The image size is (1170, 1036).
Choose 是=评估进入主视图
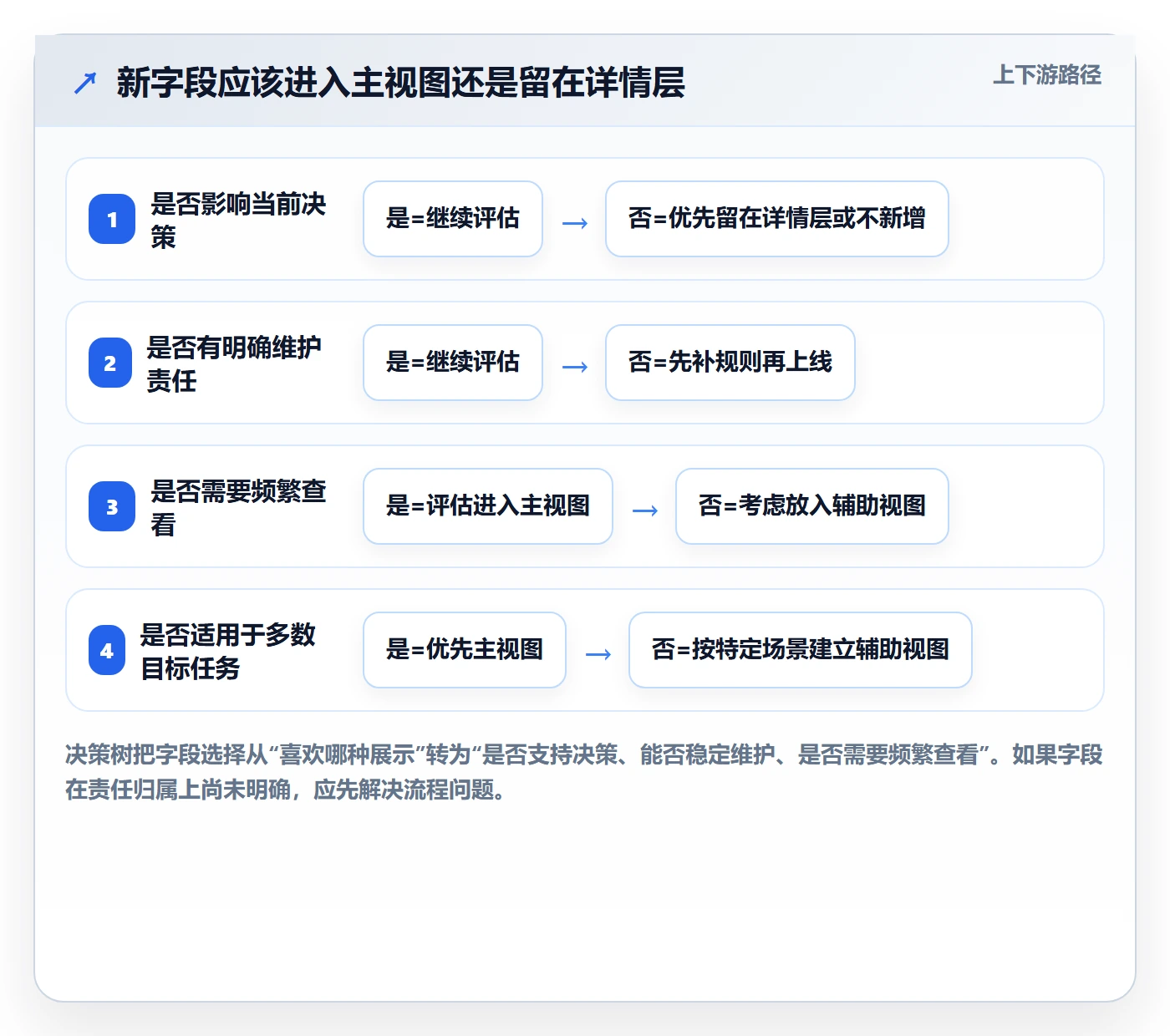click(488, 506)
